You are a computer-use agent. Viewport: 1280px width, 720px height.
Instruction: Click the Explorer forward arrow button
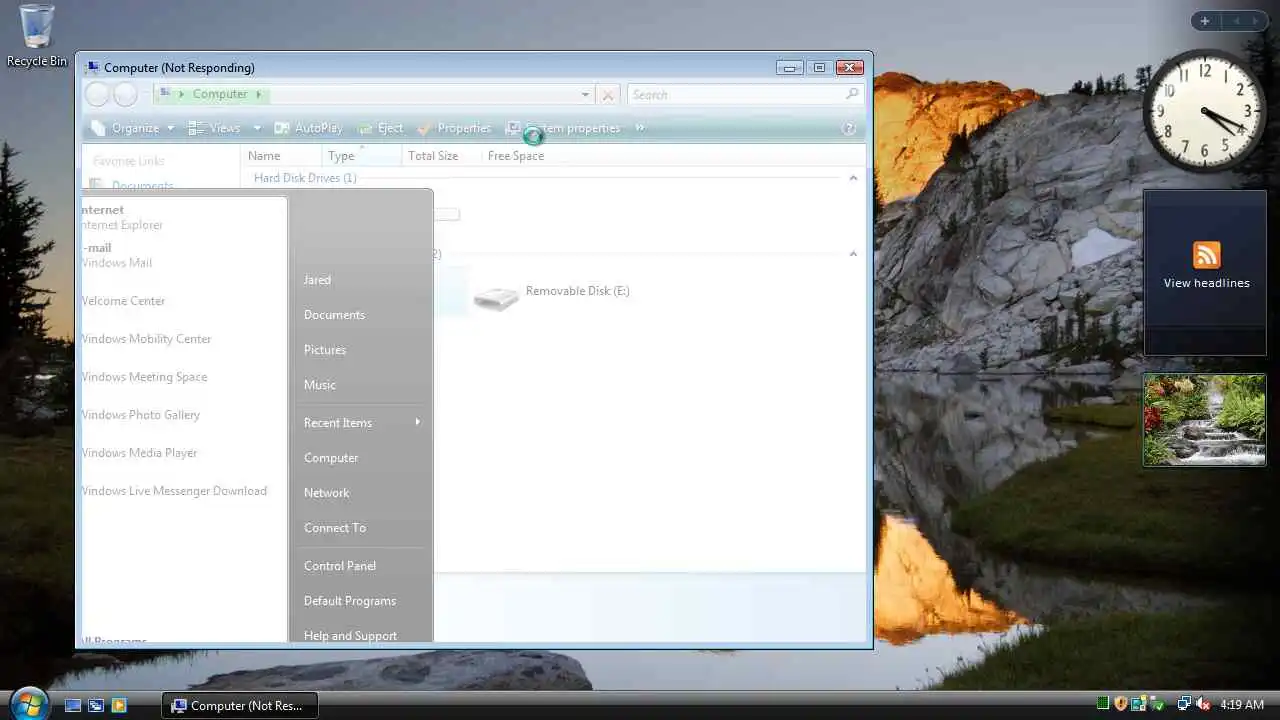[125, 94]
